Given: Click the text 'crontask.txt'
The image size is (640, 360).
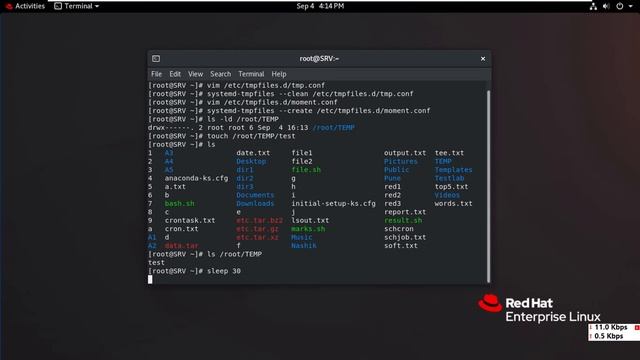Looking at the screenshot, I should tap(190, 220).
